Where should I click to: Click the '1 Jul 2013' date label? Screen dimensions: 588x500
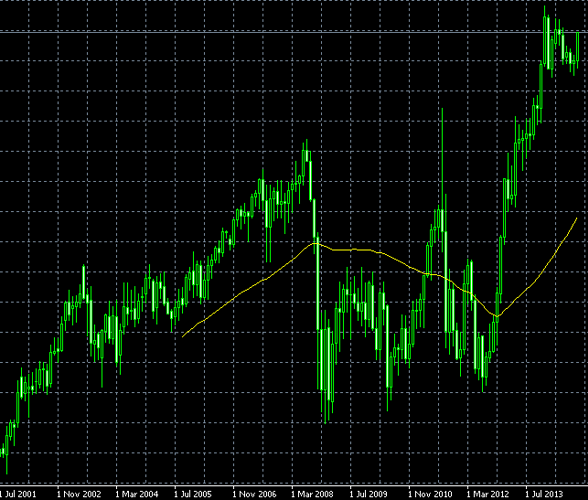(544, 494)
